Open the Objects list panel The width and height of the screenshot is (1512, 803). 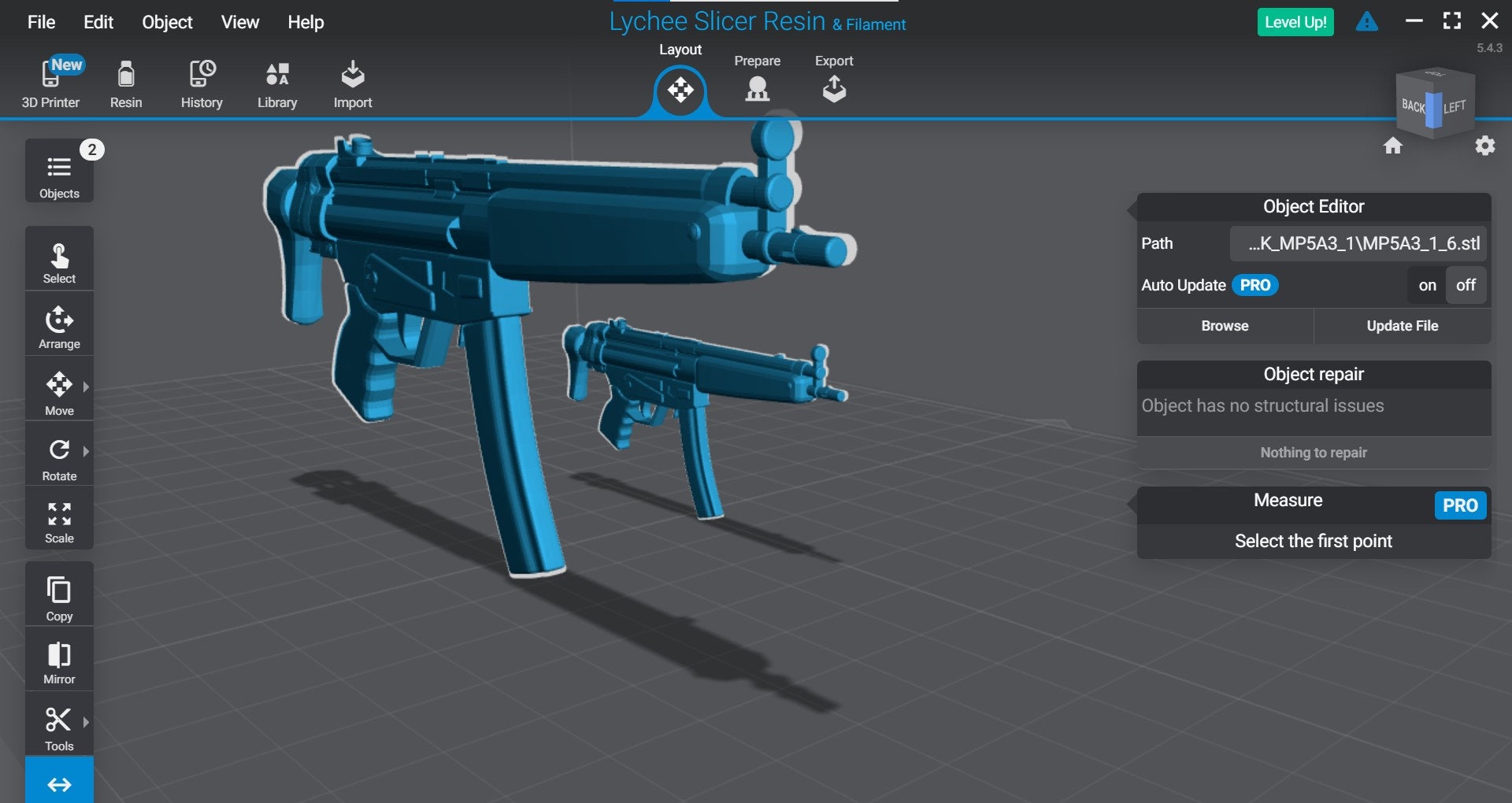click(58, 172)
